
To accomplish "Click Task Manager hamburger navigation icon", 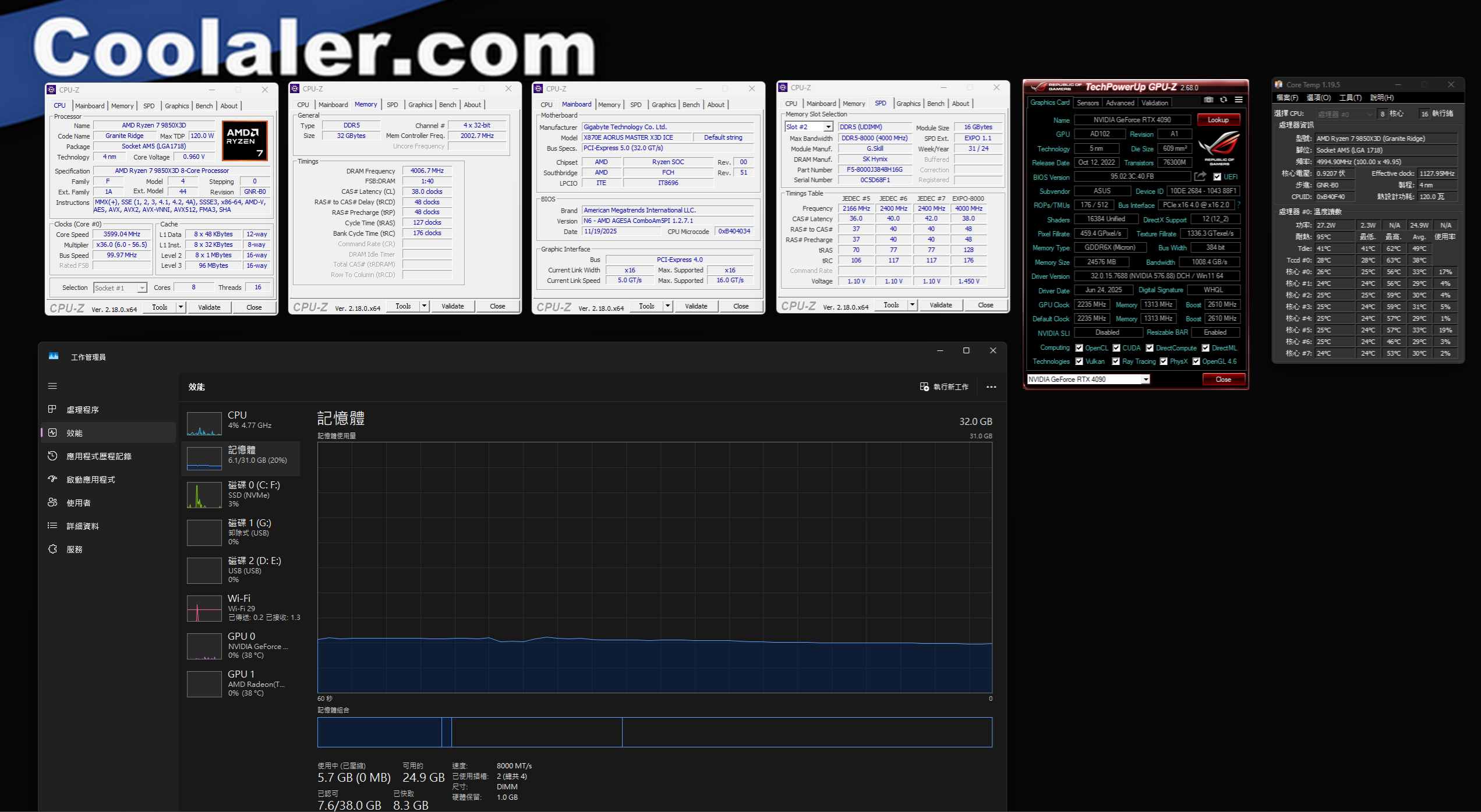I will click(x=52, y=386).
